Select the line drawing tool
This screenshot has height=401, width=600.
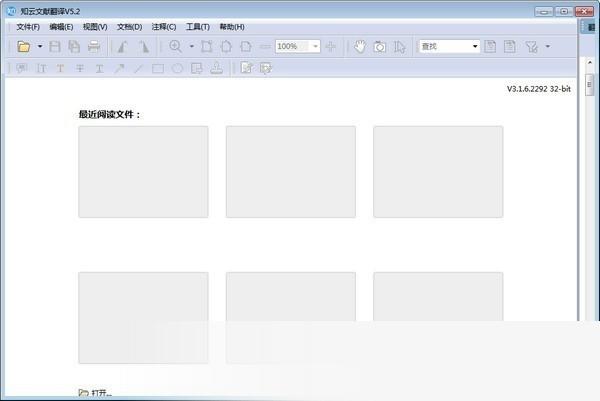[139, 68]
